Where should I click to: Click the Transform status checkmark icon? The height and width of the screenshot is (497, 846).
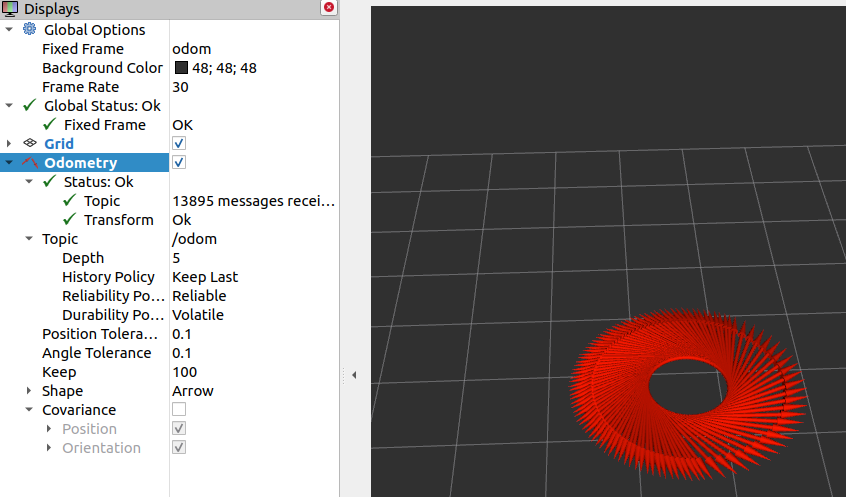[x=69, y=220]
